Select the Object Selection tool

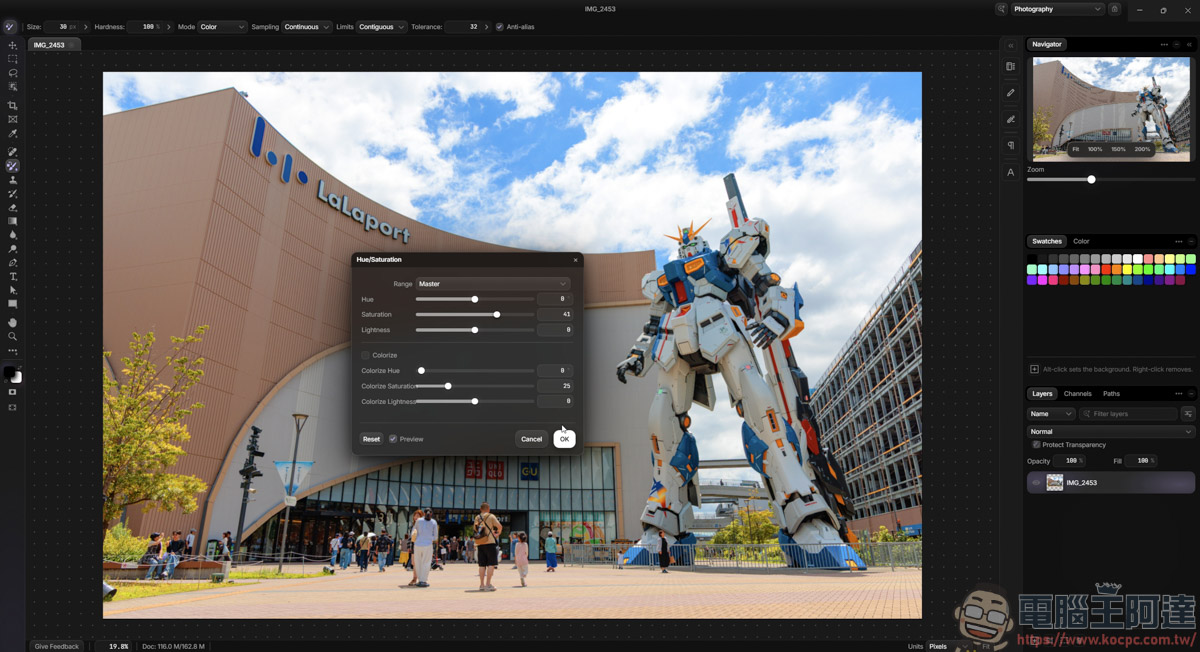point(13,87)
